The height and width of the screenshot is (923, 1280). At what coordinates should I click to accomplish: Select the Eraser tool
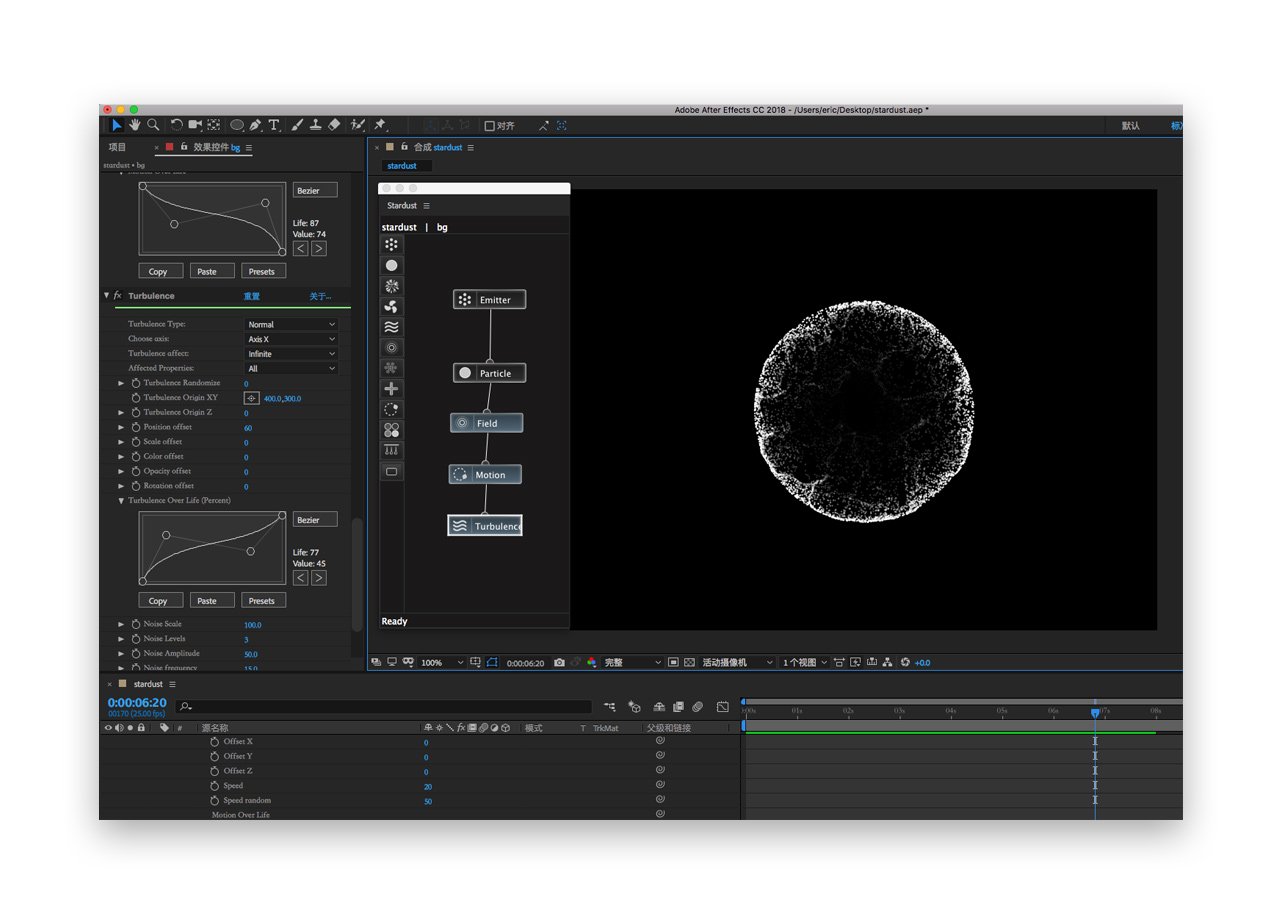coord(334,125)
